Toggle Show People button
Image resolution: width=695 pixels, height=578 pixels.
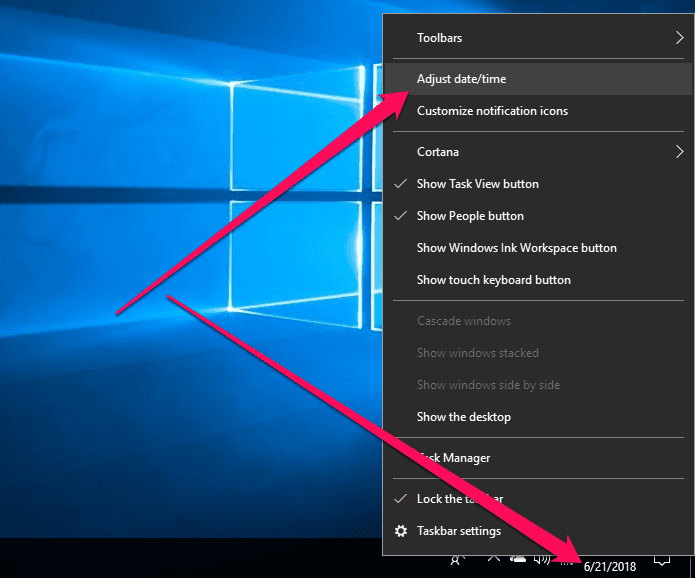[538, 216]
